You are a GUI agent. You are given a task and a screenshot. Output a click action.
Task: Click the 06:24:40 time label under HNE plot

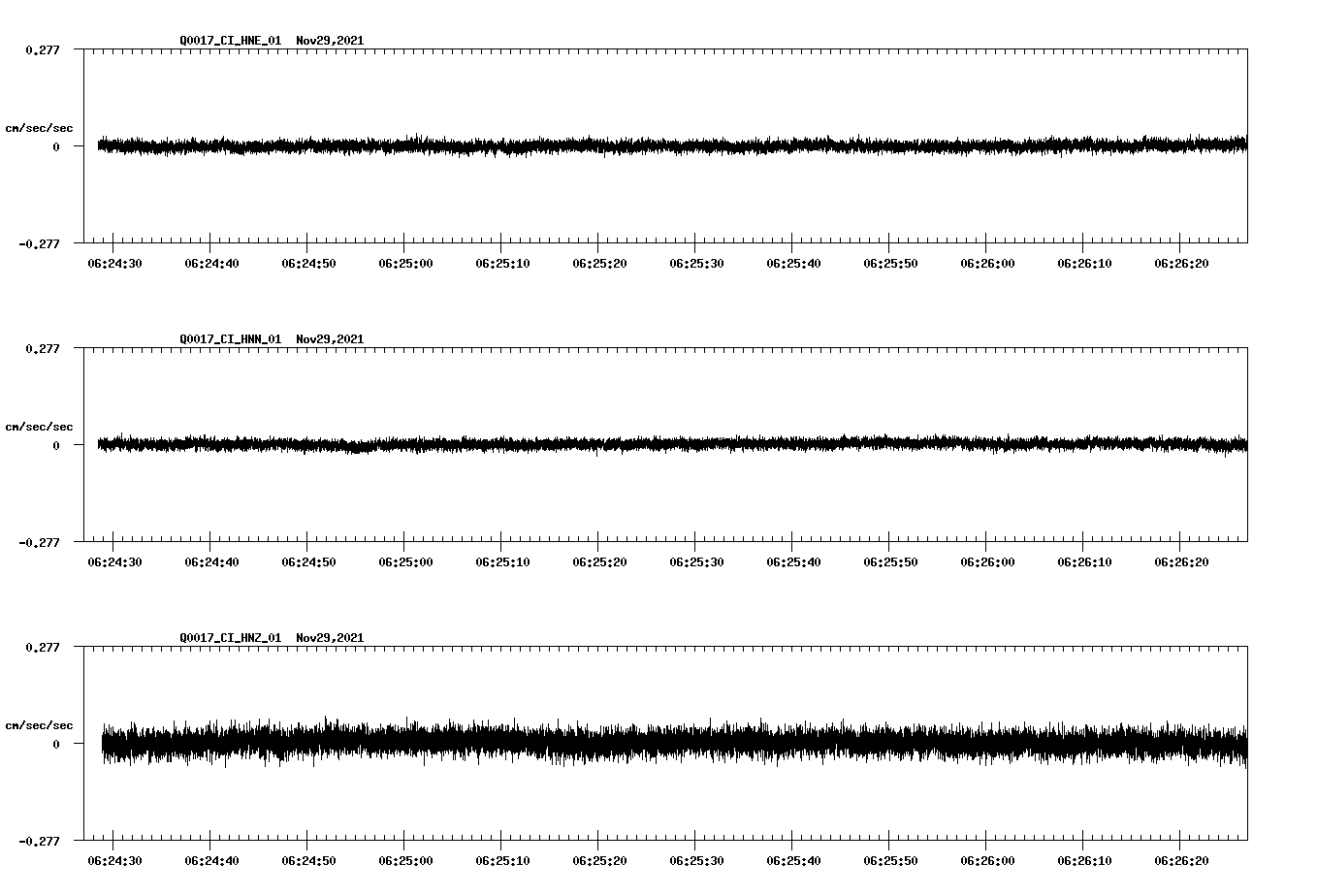click(211, 263)
